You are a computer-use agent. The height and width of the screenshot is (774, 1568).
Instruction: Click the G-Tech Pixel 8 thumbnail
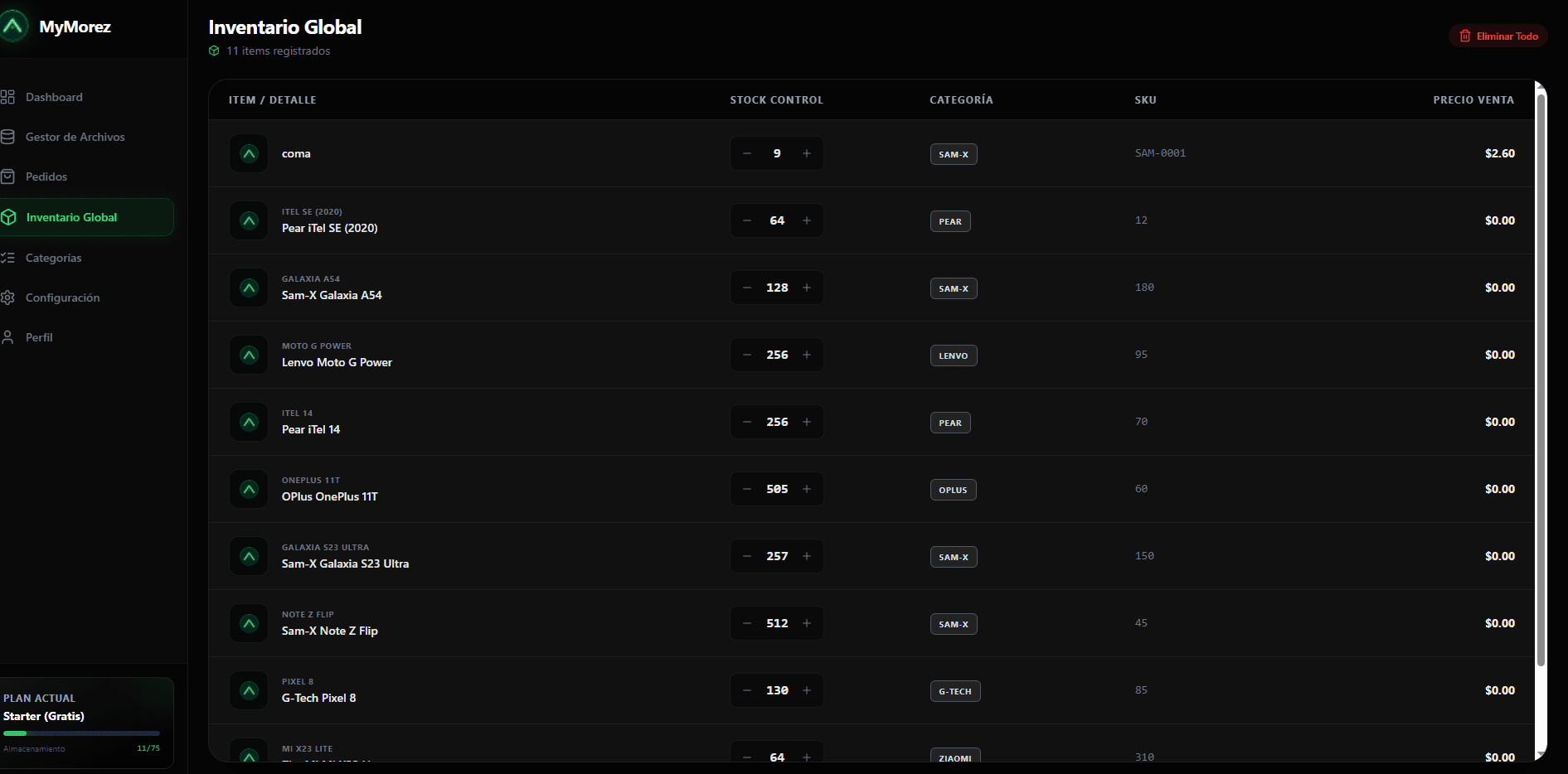tap(248, 690)
